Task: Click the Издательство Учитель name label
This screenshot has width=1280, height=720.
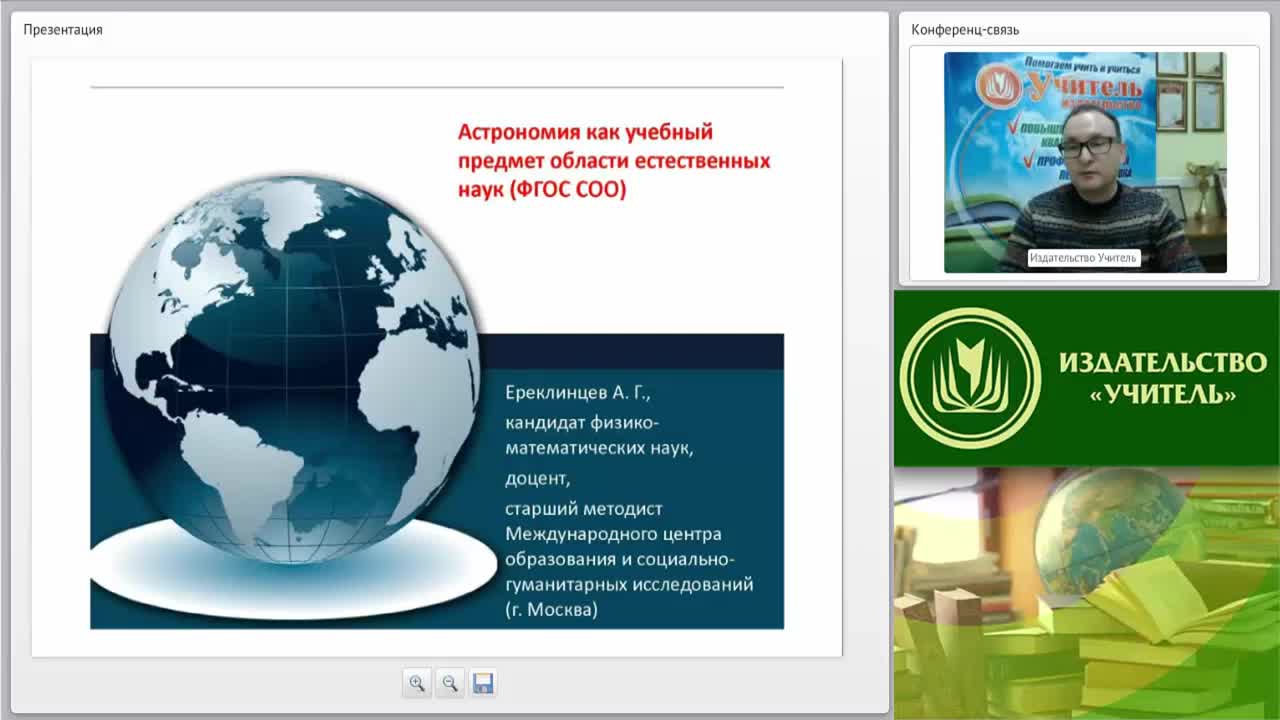Action: [1083, 258]
